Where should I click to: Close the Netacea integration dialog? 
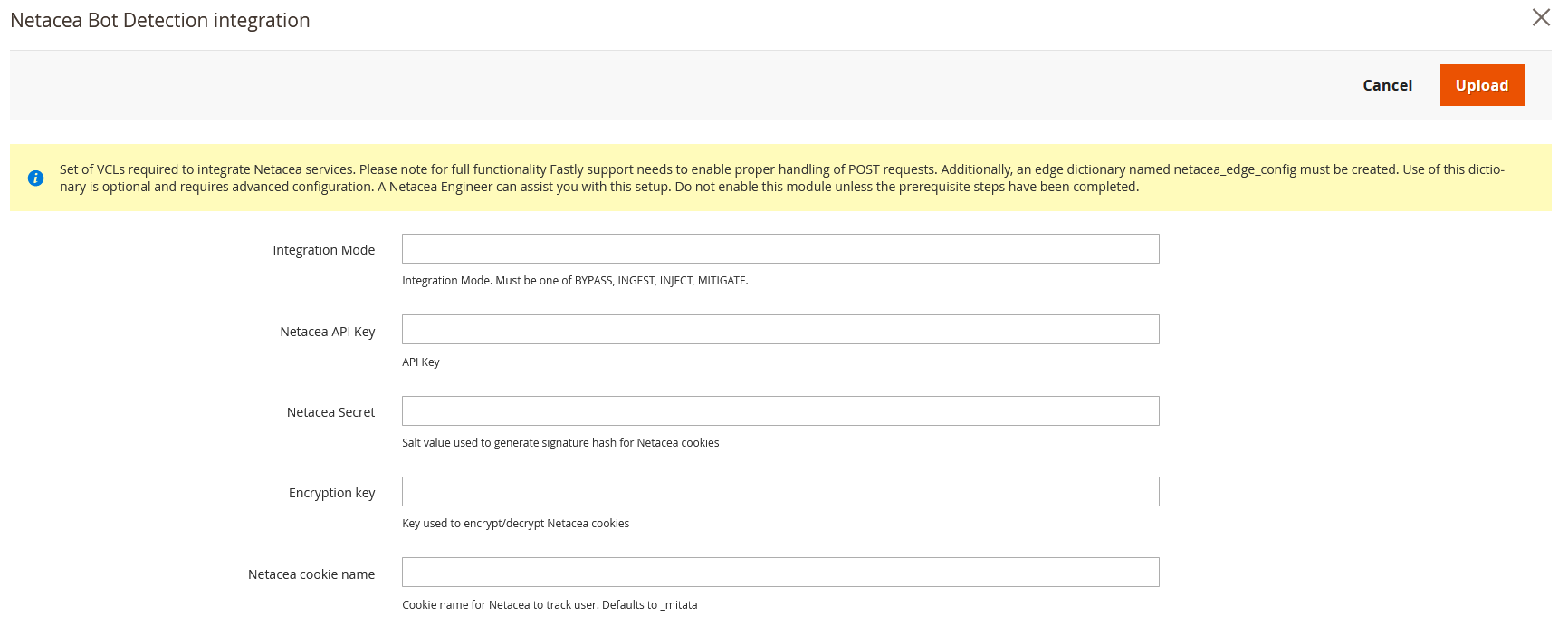(x=1541, y=18)
